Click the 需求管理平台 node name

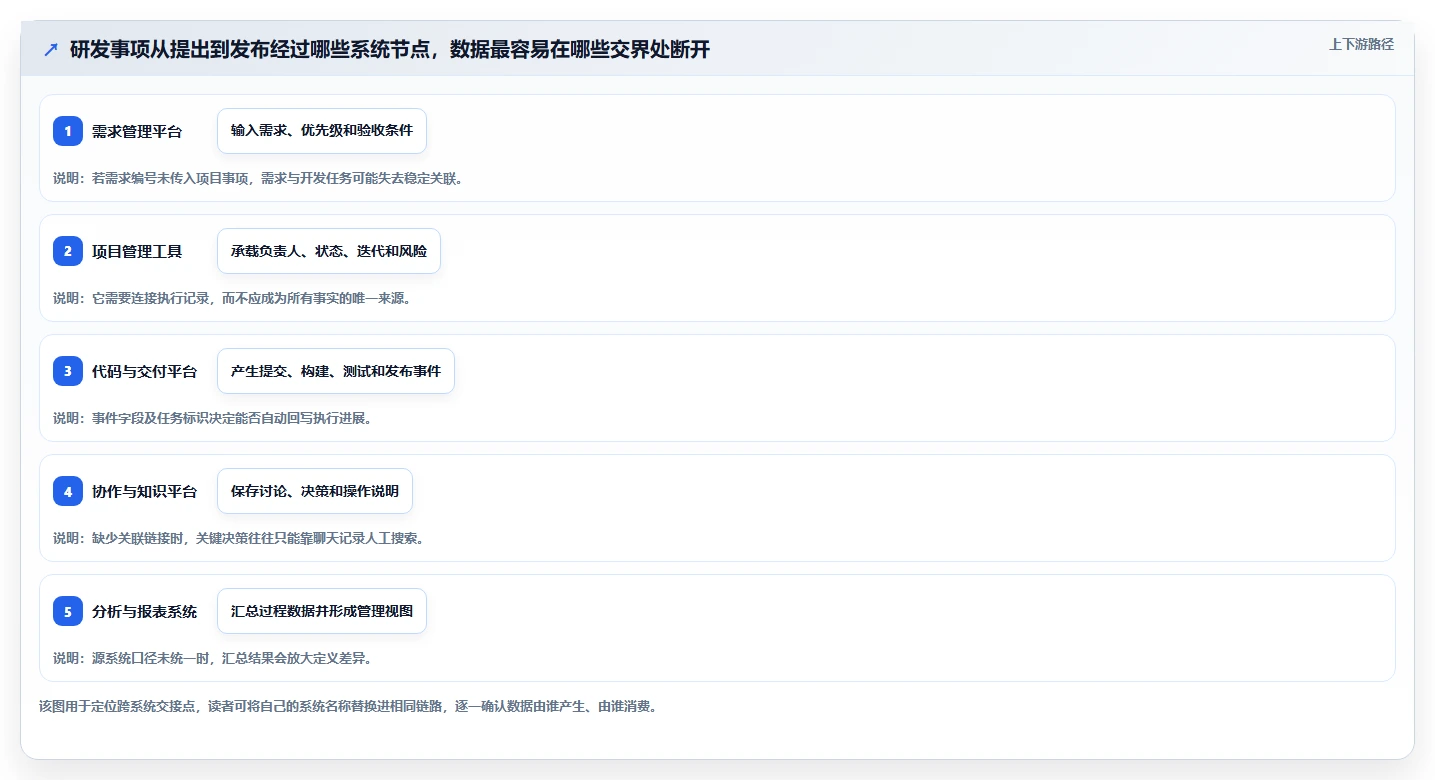(137, 131)
